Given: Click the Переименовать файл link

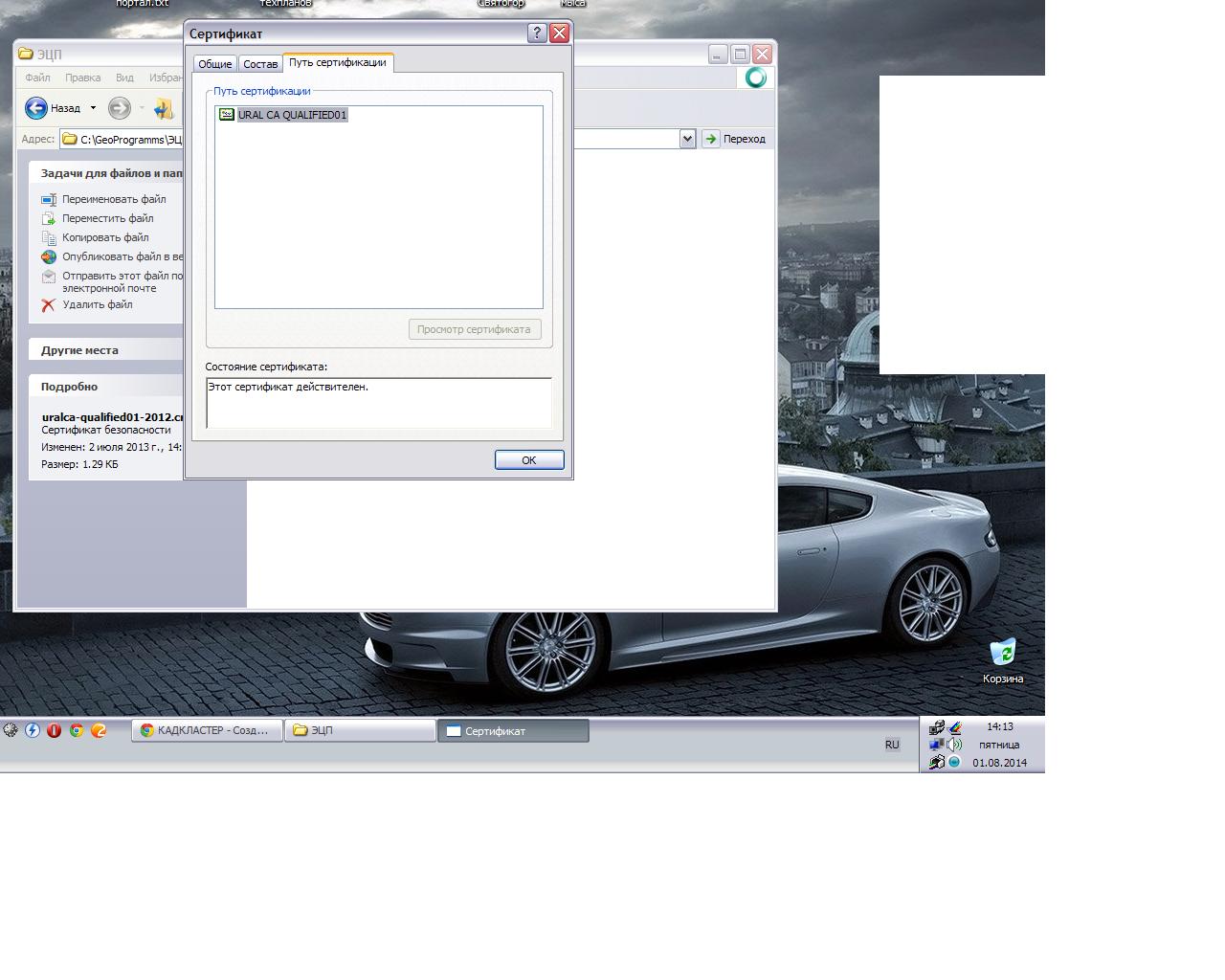Looking at the screenshot, I should click(114, 199).
